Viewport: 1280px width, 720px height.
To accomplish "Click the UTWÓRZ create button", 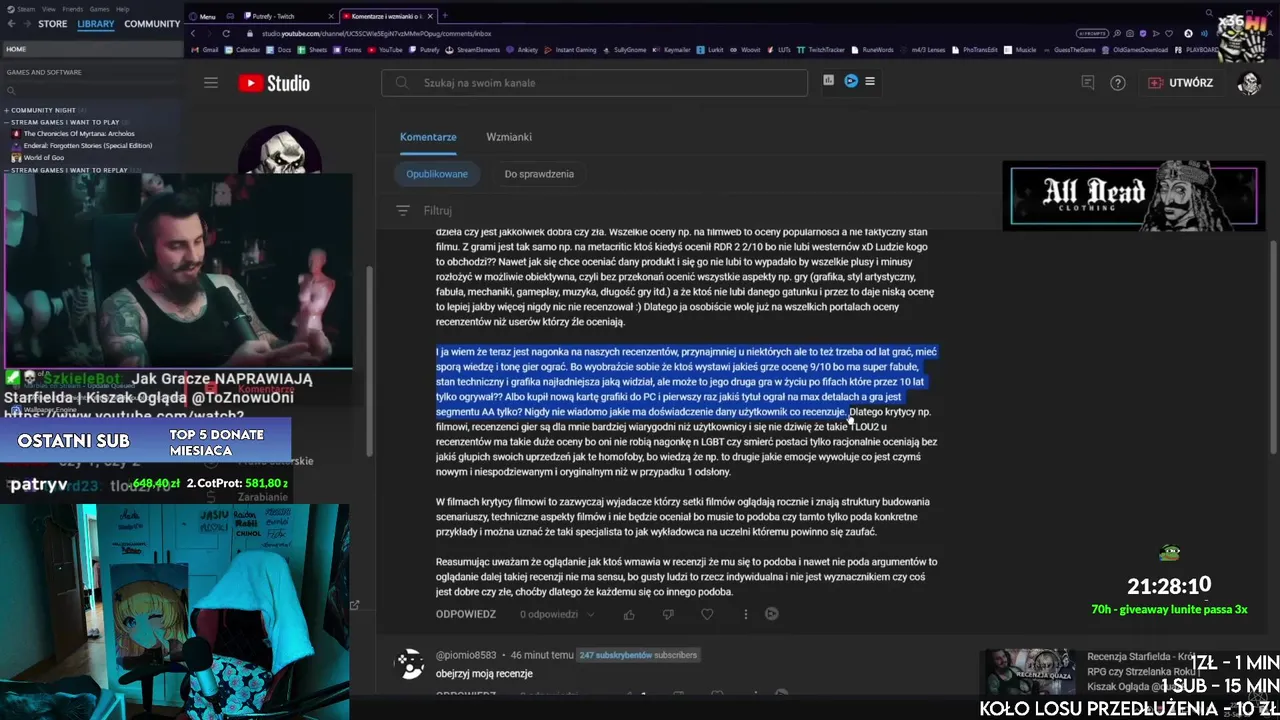I will coord(1181,83).
